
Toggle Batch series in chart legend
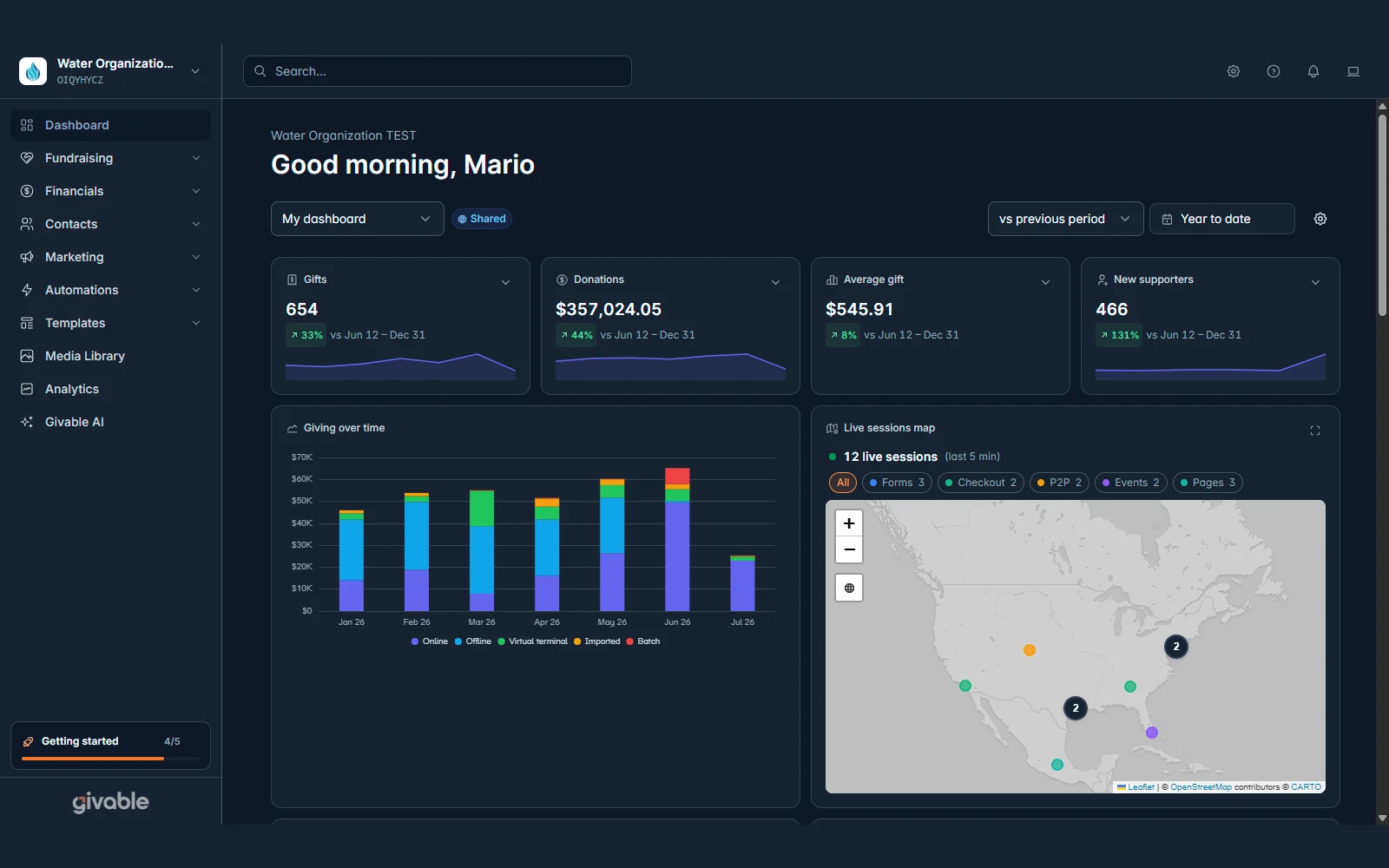point(643,641)
